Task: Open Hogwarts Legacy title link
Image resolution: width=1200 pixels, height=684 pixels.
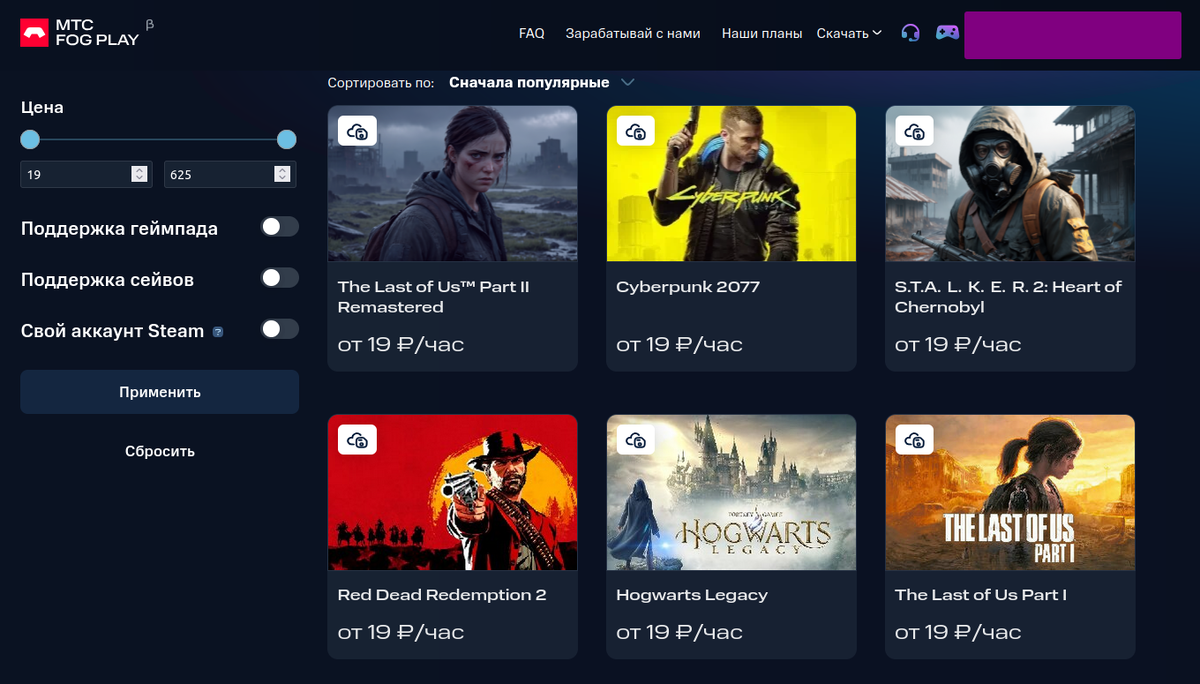Action: pyautogui.click(x=692, y=595)
